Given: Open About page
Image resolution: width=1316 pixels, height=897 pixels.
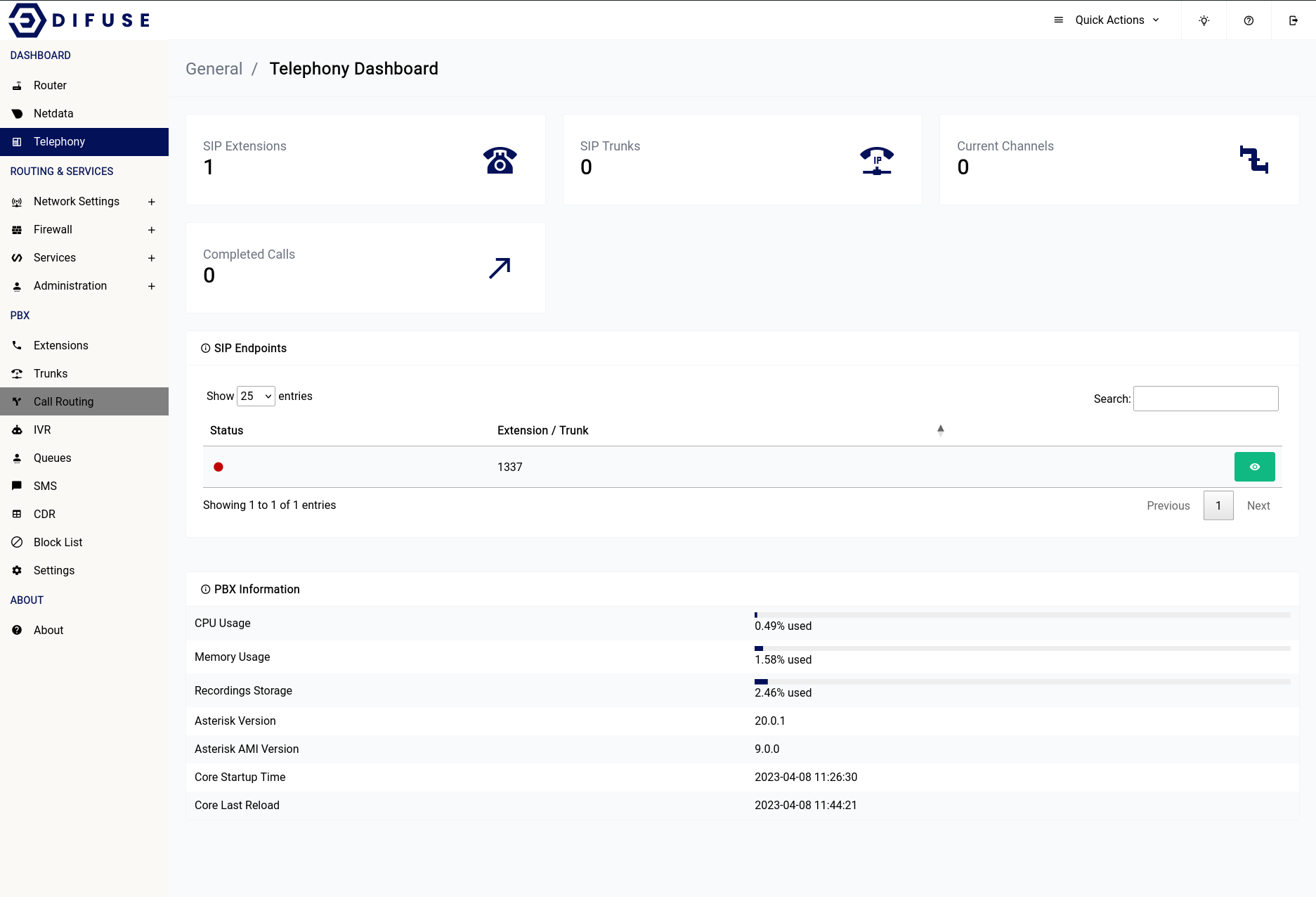Looking at the screenshot, I should click(x=84, y=630).
